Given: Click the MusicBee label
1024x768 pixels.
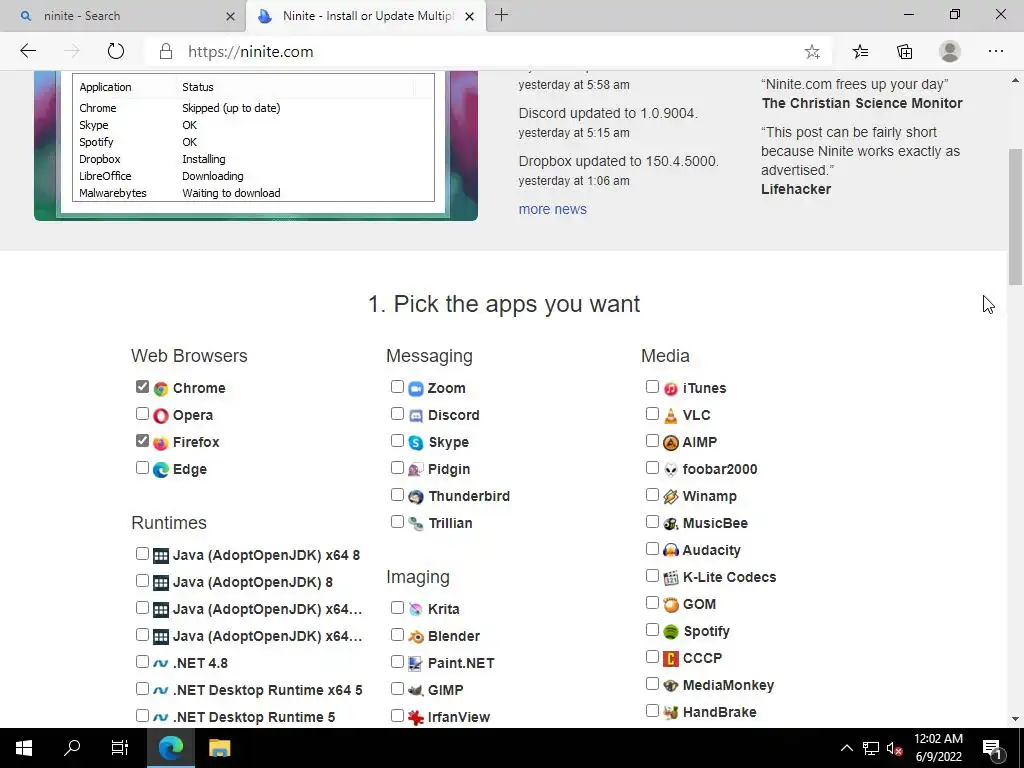Looking at the screenshot, I should [x=715, y=523].
